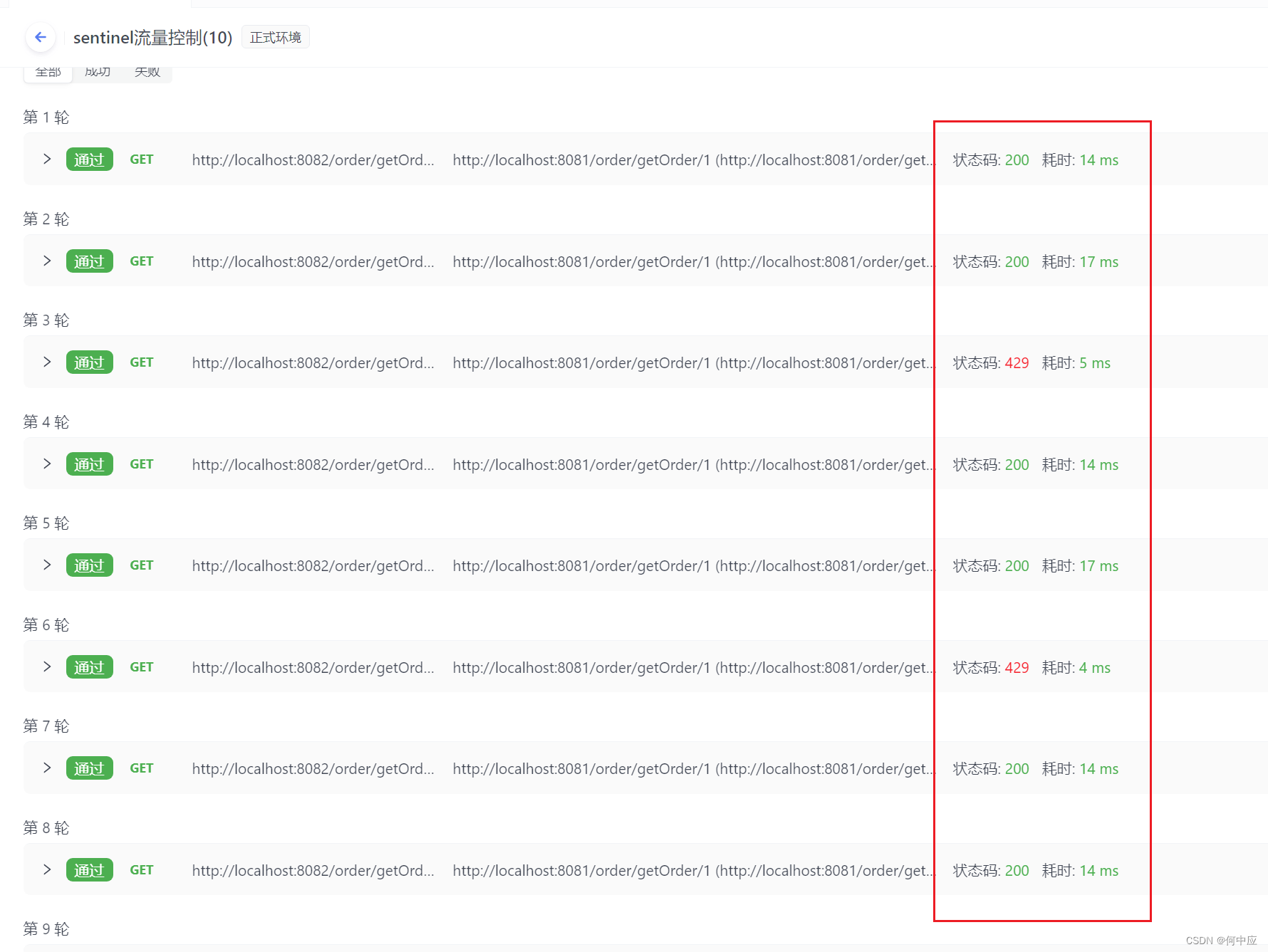Select the 失败 filter tab
This screenshot has width=1268, height=952.
(147, 73)
